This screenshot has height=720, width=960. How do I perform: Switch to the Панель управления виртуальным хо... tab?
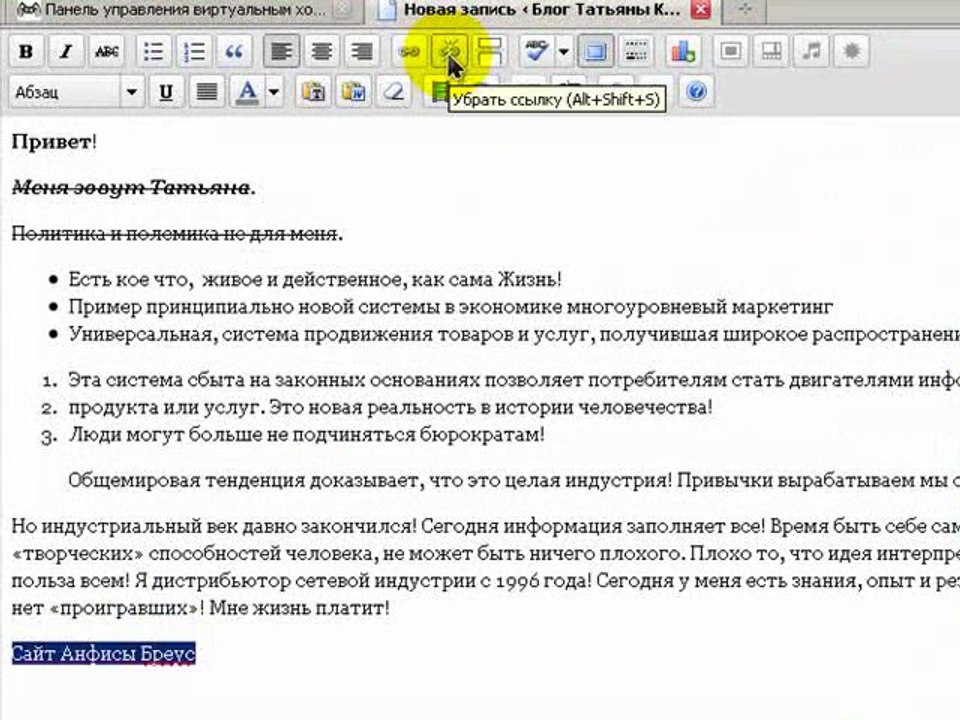184,10
